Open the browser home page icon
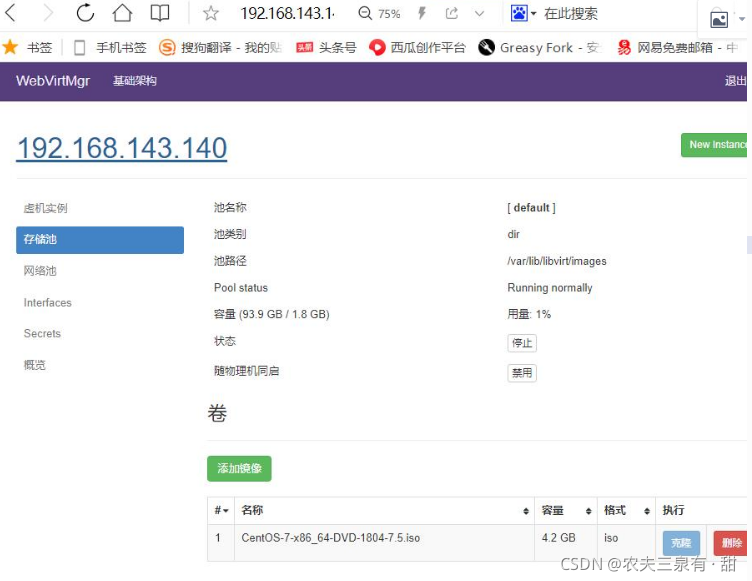The height and width of the screenshot is (581, 752). (122, 13)
